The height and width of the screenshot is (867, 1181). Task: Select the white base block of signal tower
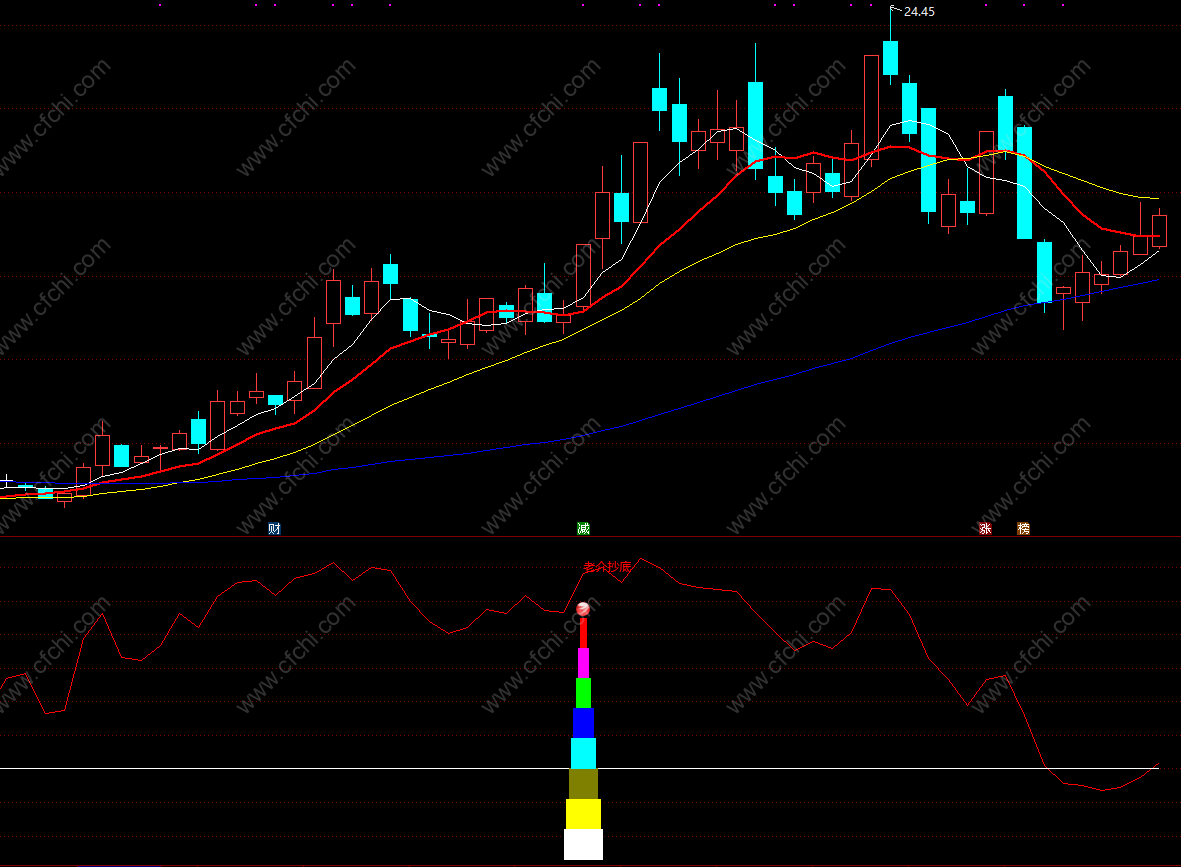pyautogui.click(x=583, y=844)
